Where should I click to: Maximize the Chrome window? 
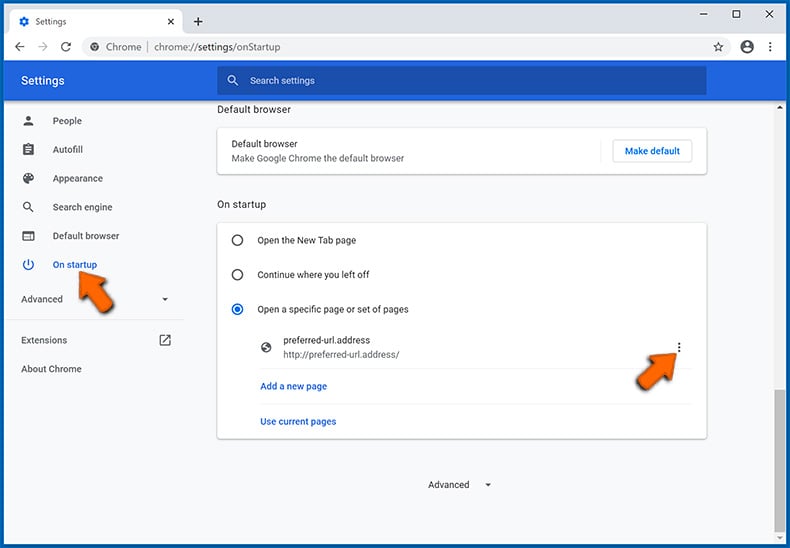tap(736, 15)
